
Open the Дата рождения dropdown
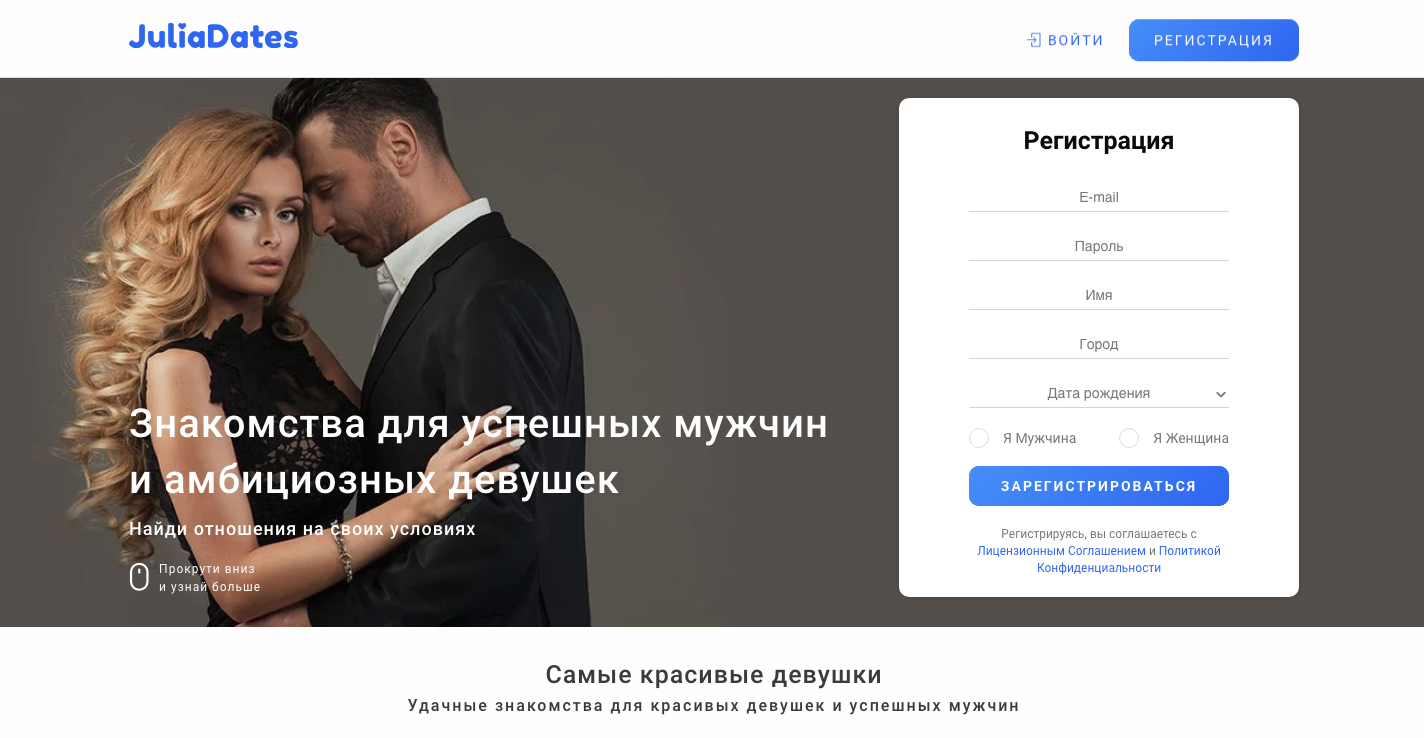(x=1099, y=393)
